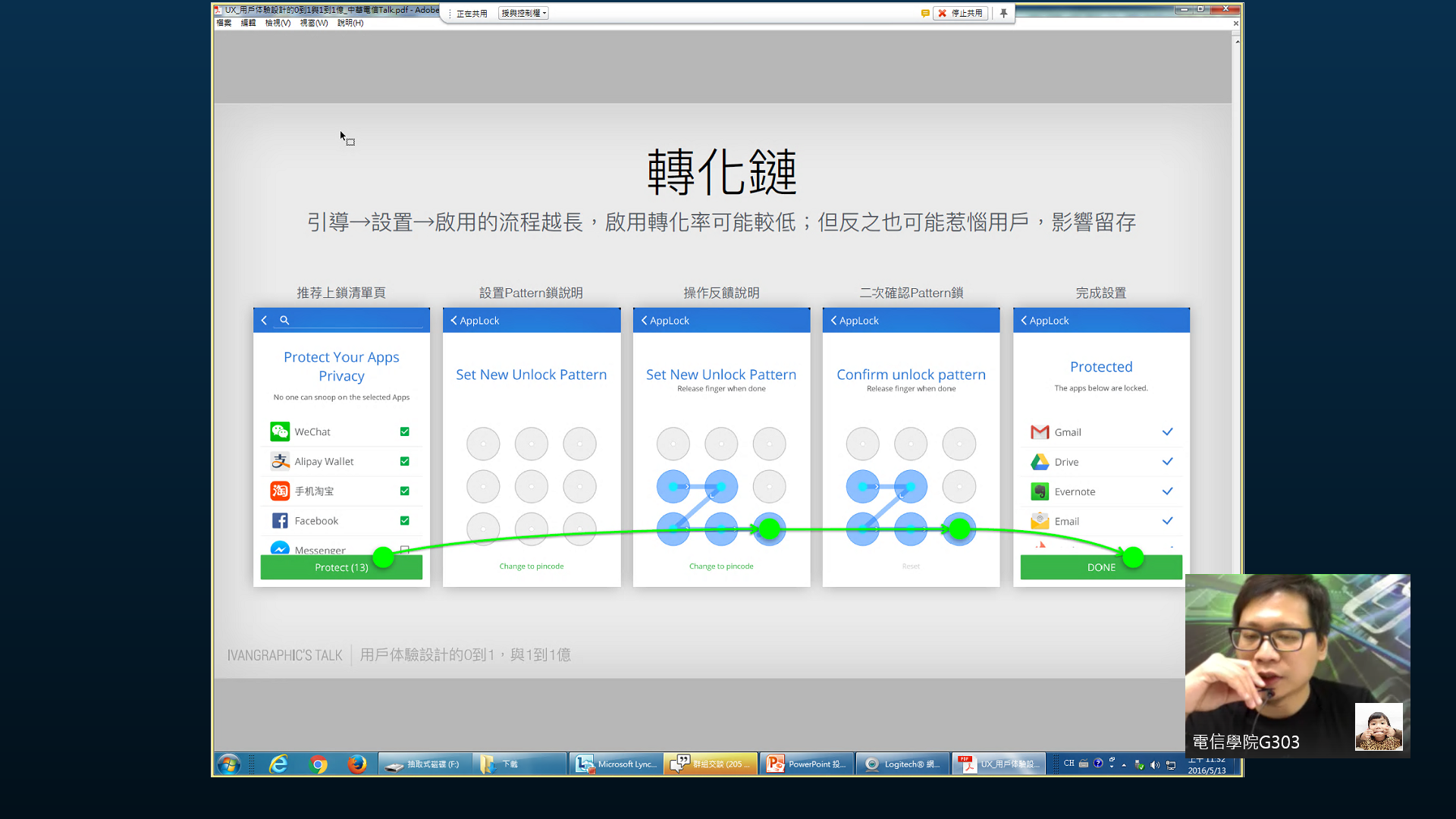The width and height of the screenshot is (1456, 819).
Task: Expand hidden system tray icons arrow
Action: 1124,764
